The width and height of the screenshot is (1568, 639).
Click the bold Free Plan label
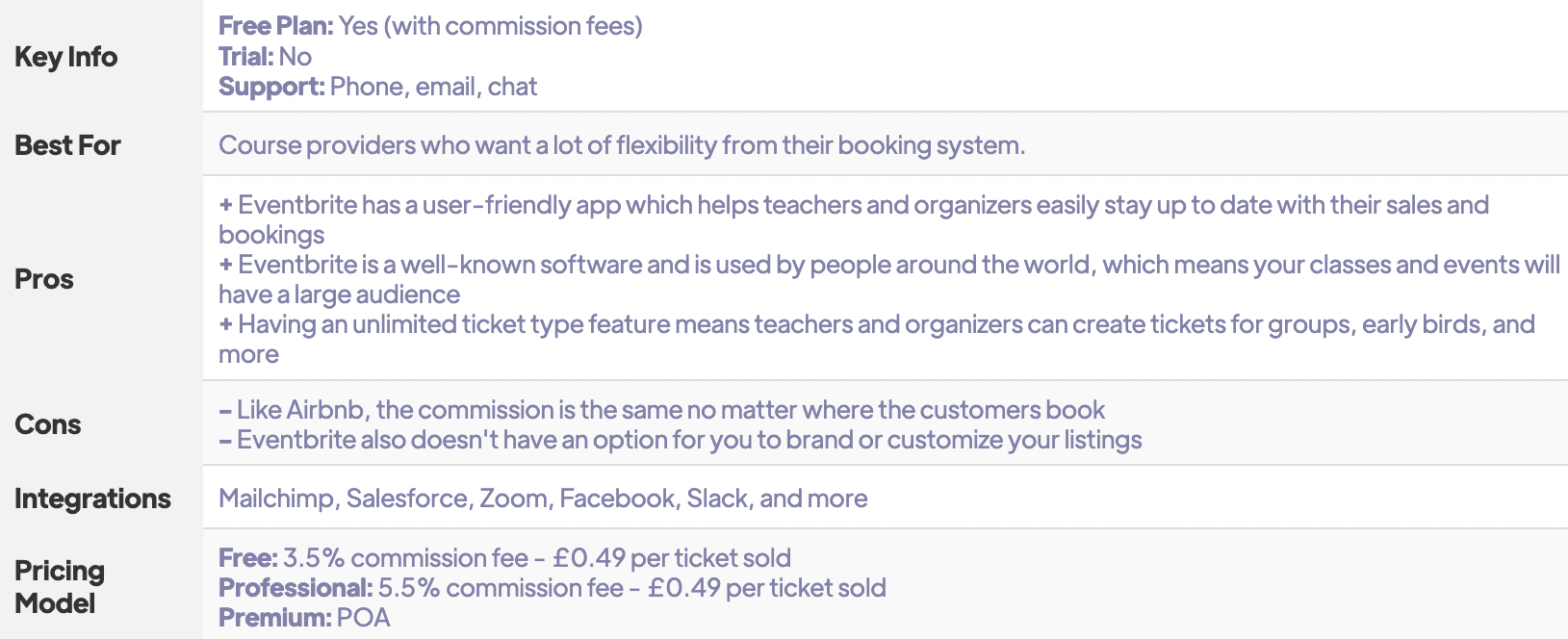coord(275,26)
